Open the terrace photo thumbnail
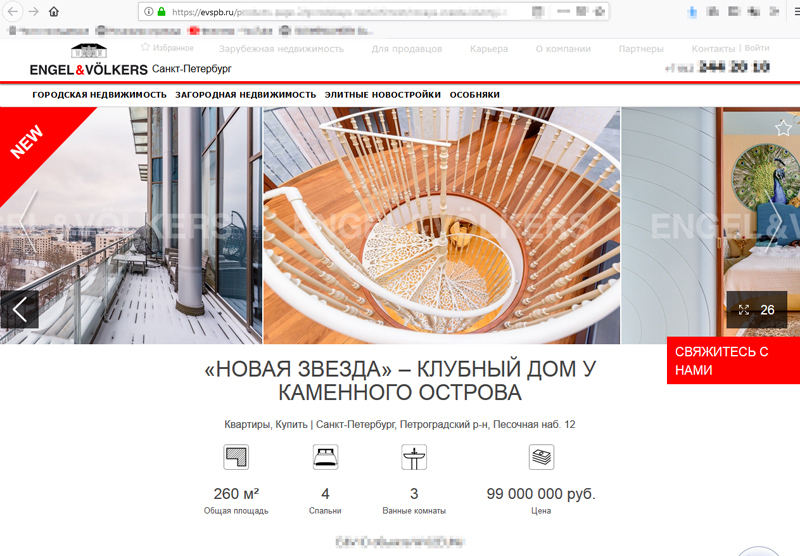 click(x=131, y=225)
